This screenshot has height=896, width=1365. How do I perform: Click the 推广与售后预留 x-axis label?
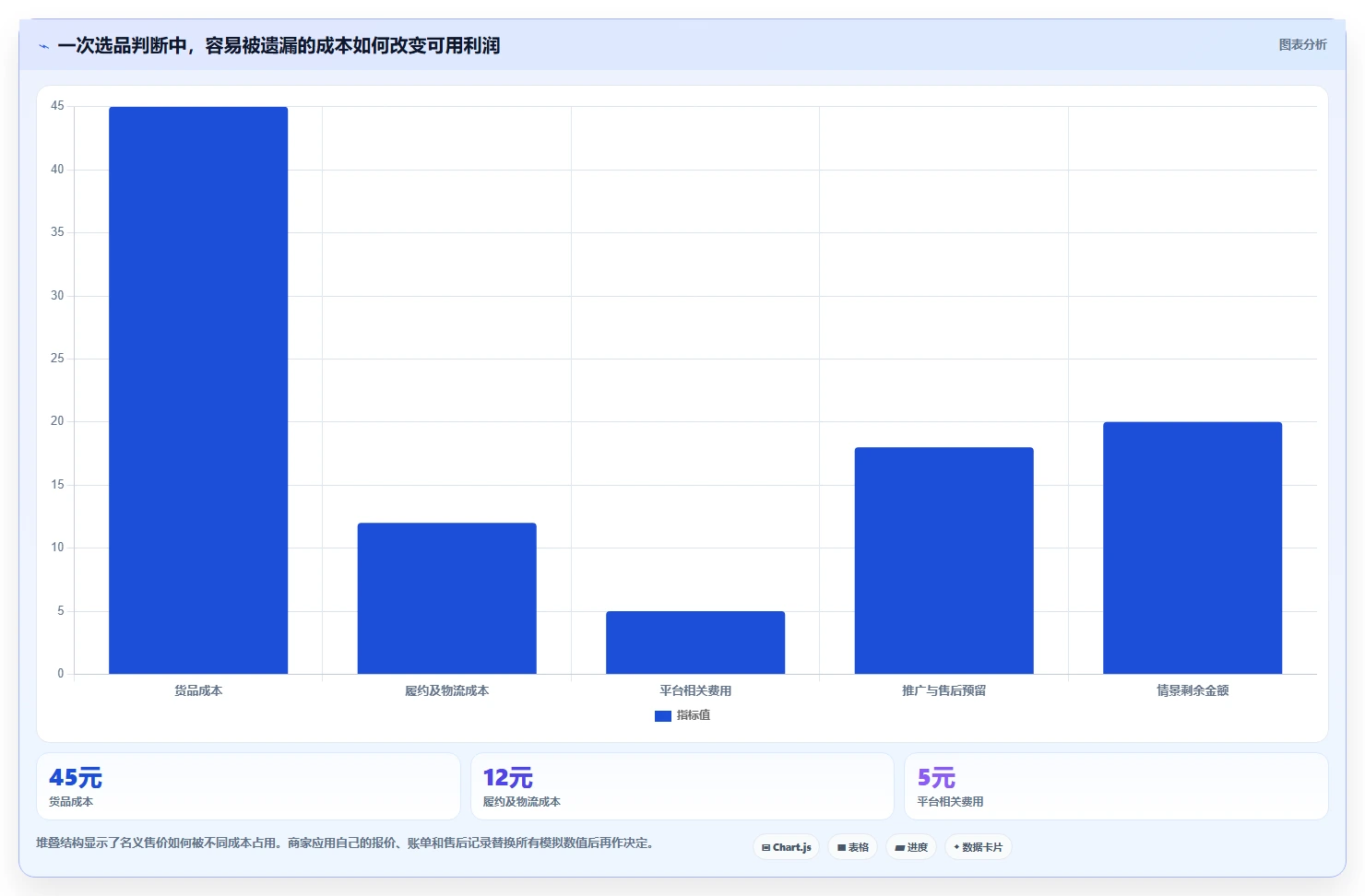pyautogui.click(x=944, y=690)
